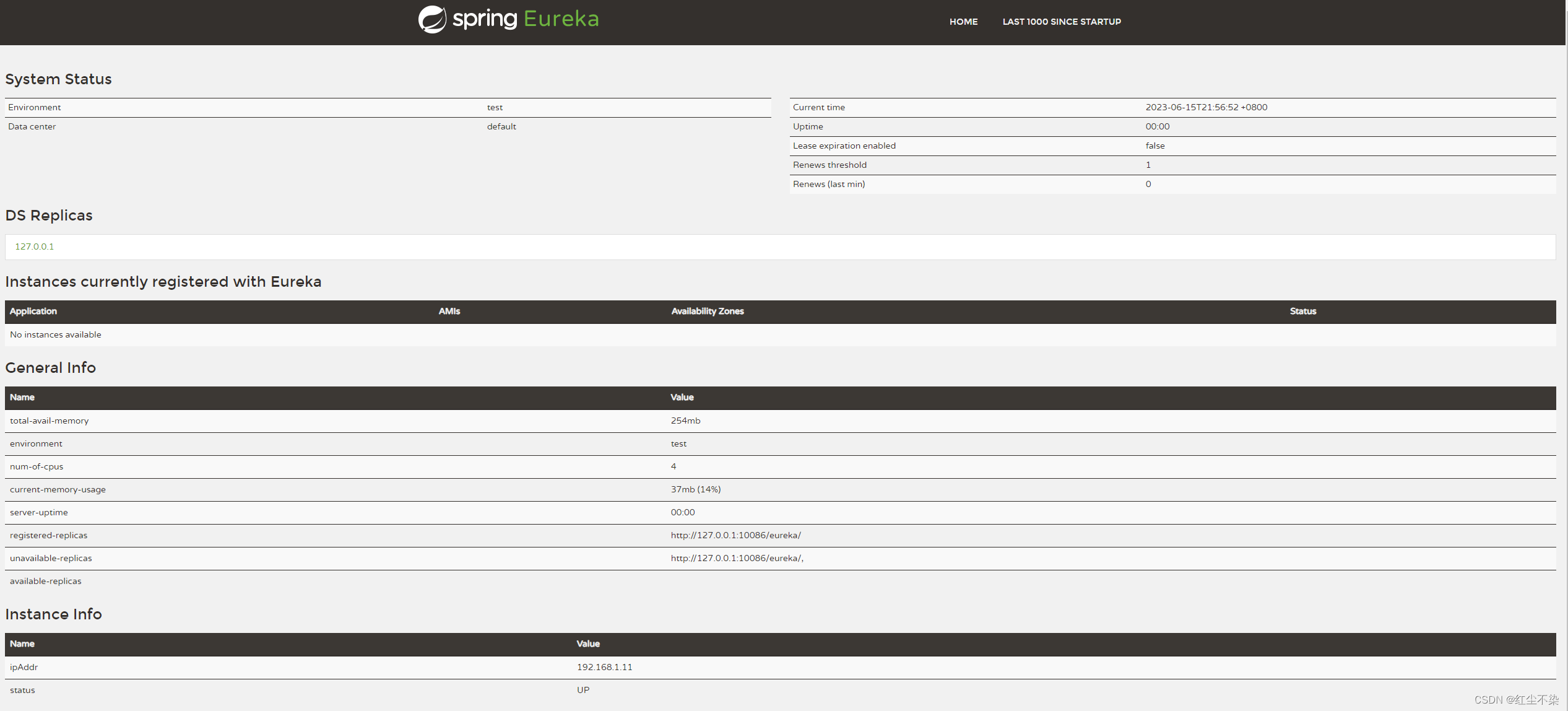Select the registered-replicas row name
This screenshot has height=711, width=1568.
(48, 535)
